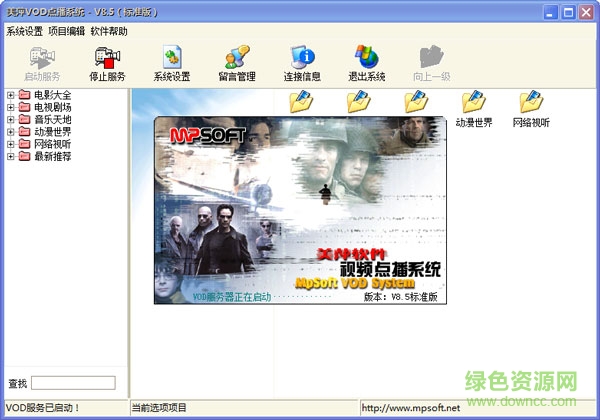Click 退出系统 exit system icon
This screenshot has height=420, width=600.
pos(367,57)
